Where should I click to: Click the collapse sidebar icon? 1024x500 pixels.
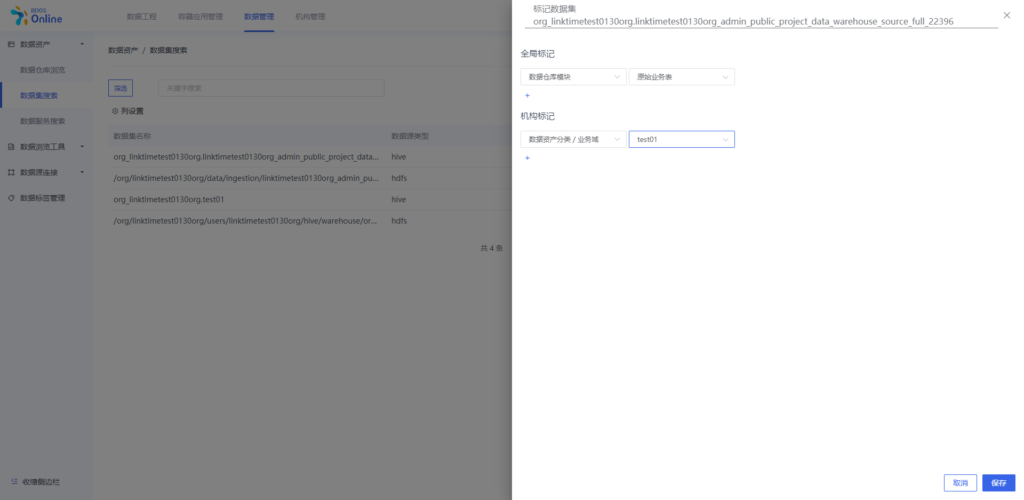click(14, 482)
